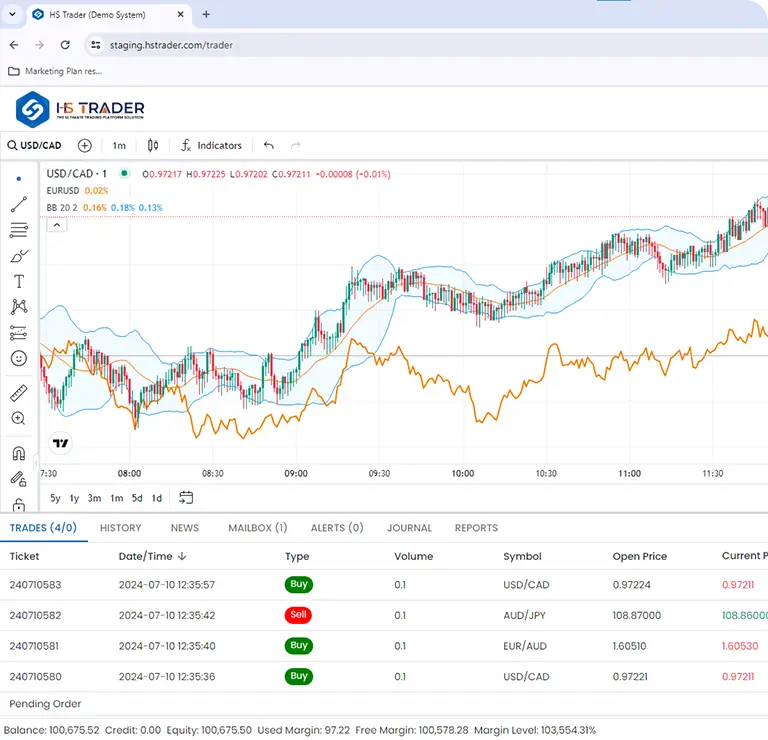Undo the last chart action
The width and height of the screenshot is (768, 740).
coord(269,146)
